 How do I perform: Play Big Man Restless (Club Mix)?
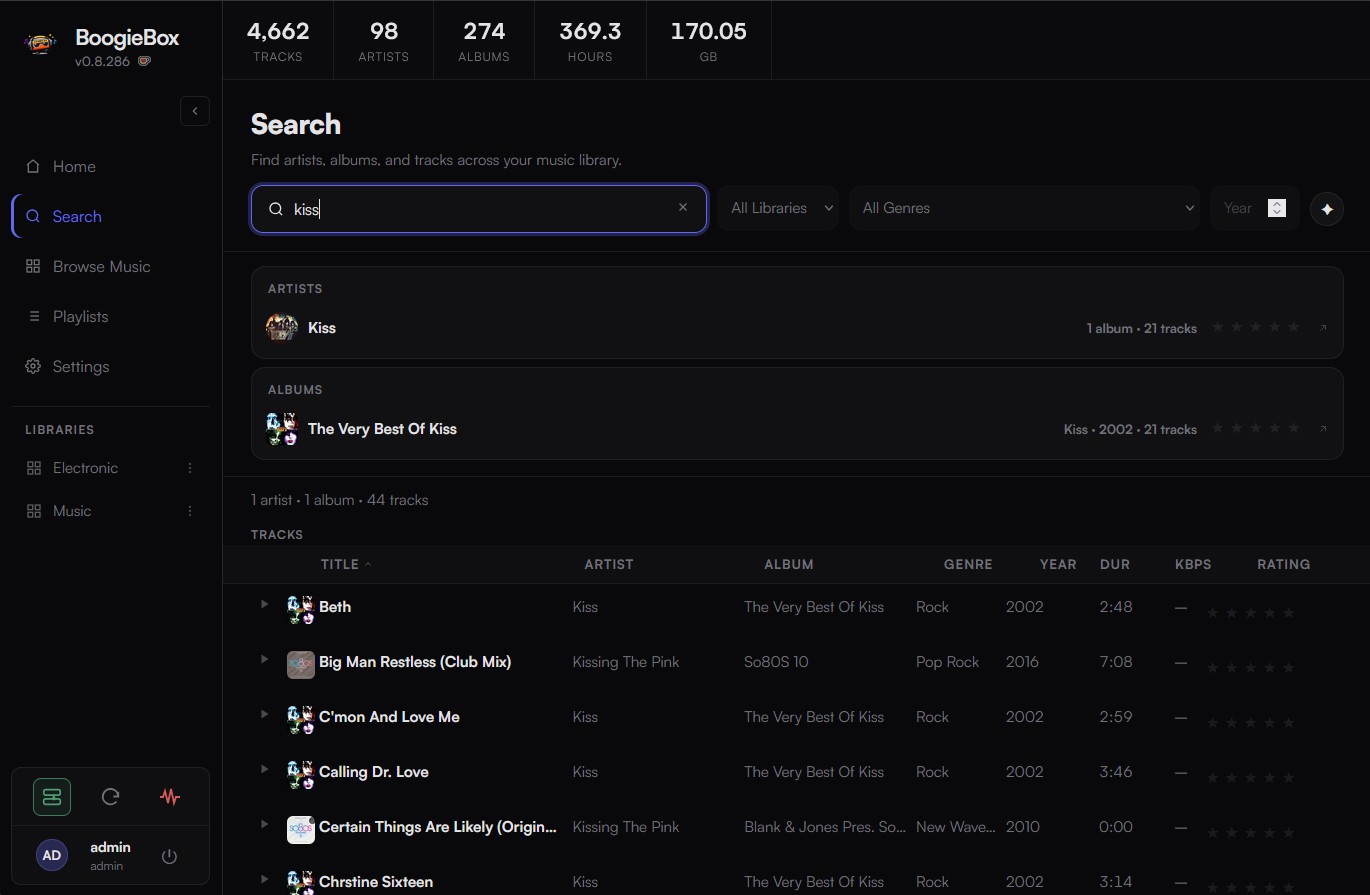coord(264,660)
